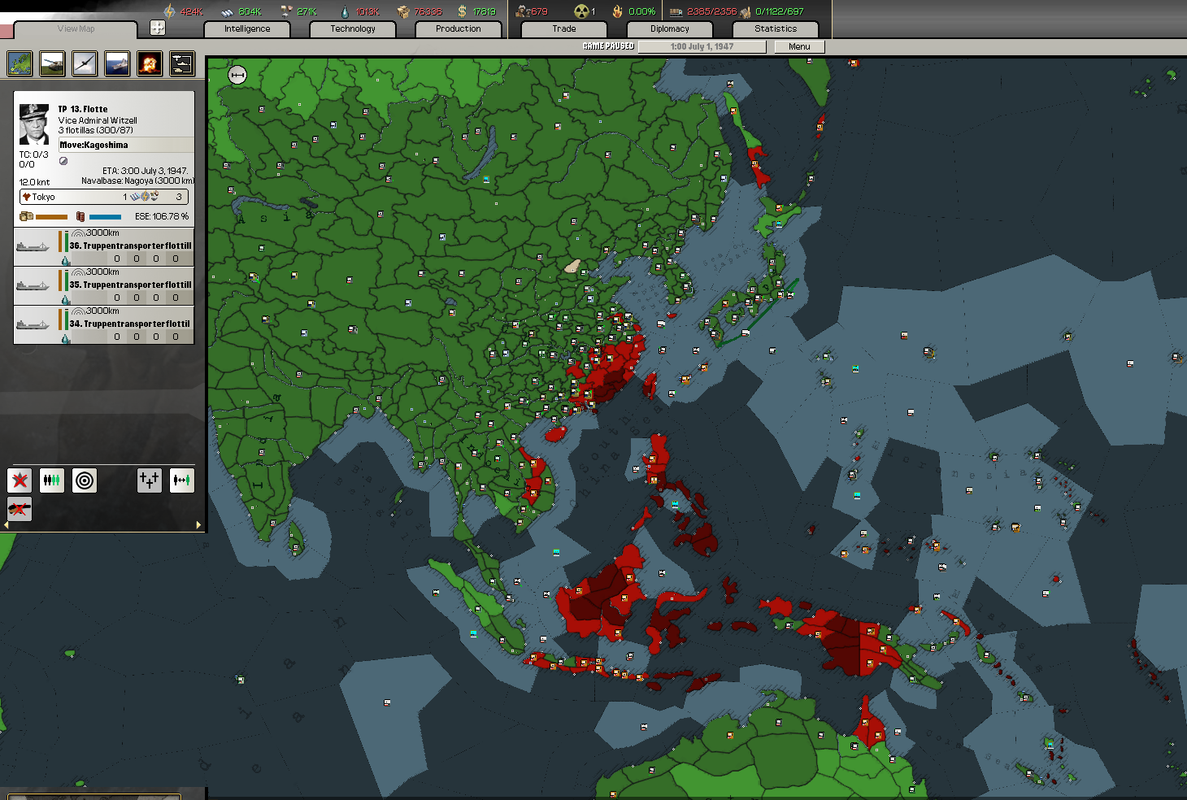Click the leadership figure icon near 0/1122/697
Image resolution: width=1187 pixels, height=800 pixels.
tap(745, 11)
